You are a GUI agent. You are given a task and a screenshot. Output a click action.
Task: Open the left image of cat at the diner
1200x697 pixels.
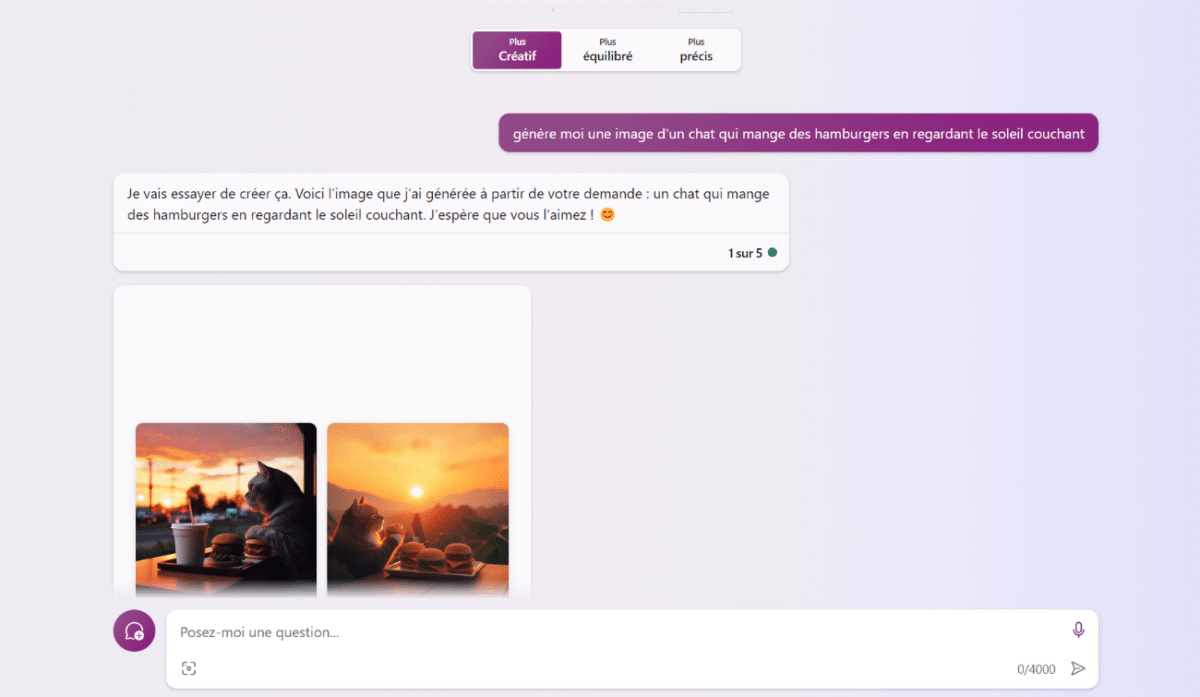point(225,508)
